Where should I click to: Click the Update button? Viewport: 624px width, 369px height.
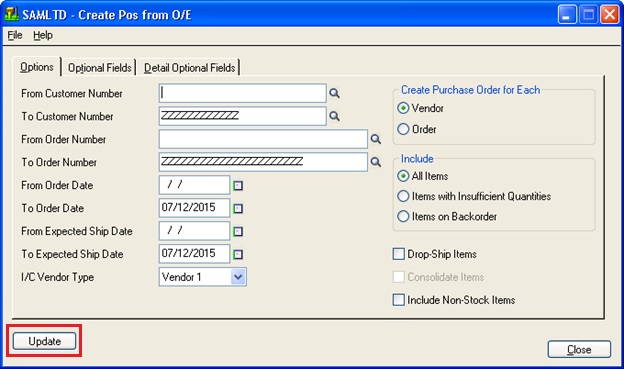pos(44,341)
